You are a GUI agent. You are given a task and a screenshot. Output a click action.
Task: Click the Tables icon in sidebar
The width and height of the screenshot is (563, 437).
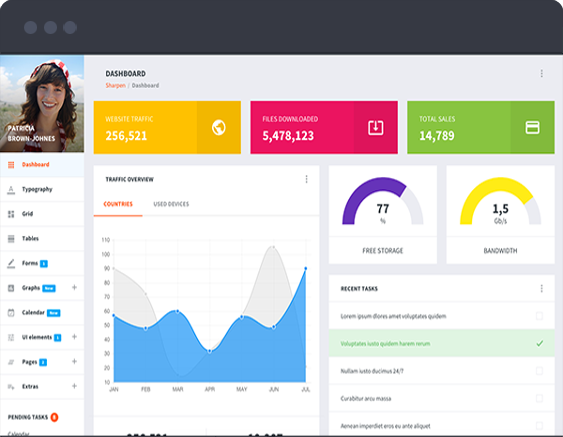click(x=11, y=239)
